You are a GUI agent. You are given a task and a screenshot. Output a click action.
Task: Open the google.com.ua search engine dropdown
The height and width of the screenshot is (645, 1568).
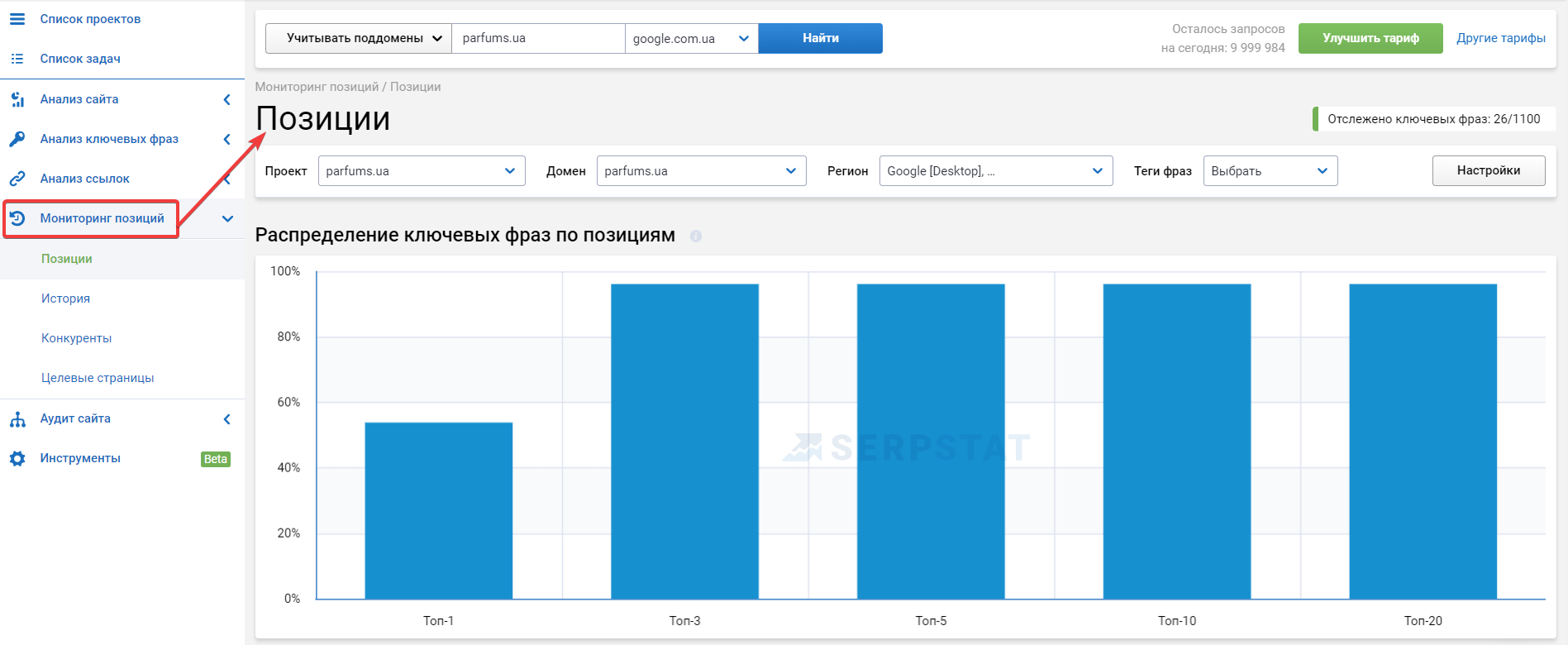pyautogui.click(x=692, y=38)
